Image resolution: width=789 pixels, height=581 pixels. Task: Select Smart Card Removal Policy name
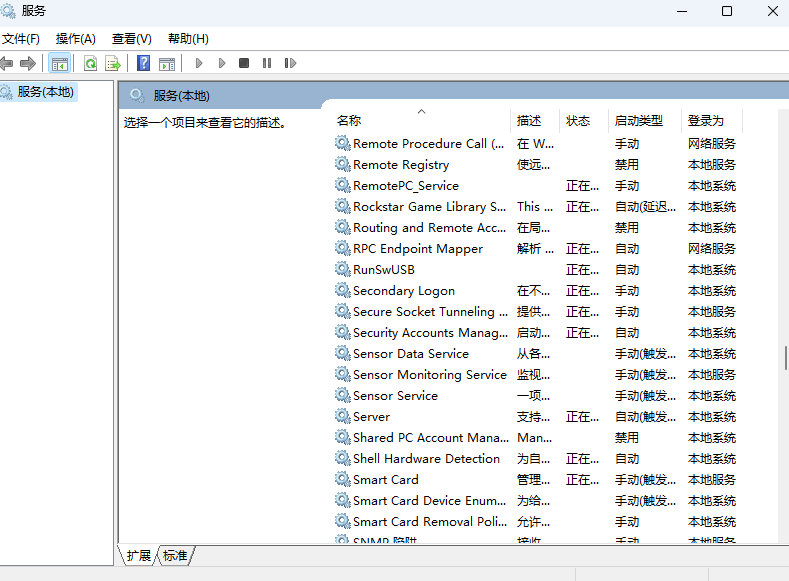coord(430,522)
